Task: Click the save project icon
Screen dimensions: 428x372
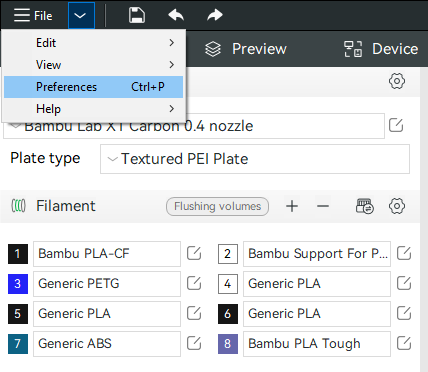Action: coord(137,15)
